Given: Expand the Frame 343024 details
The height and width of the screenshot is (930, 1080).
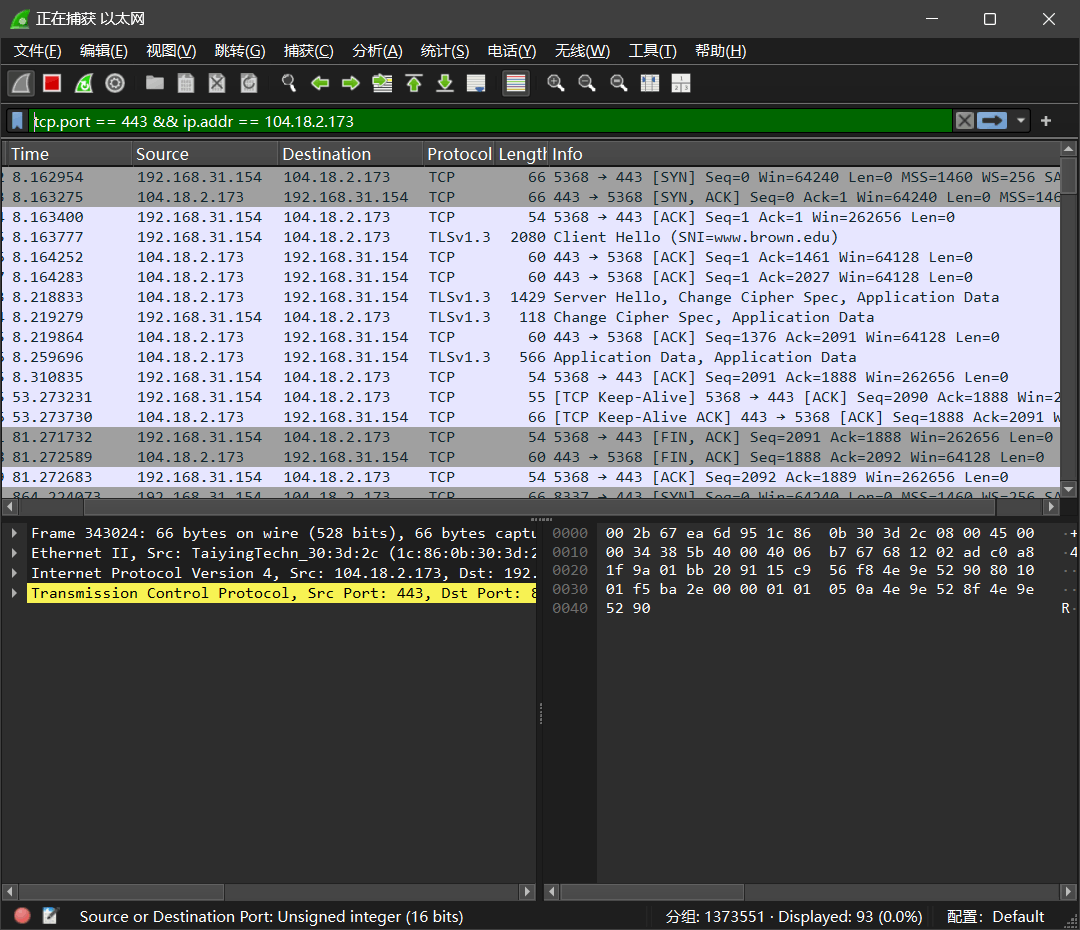Looking at the screenshot, I should click(14, 533).
